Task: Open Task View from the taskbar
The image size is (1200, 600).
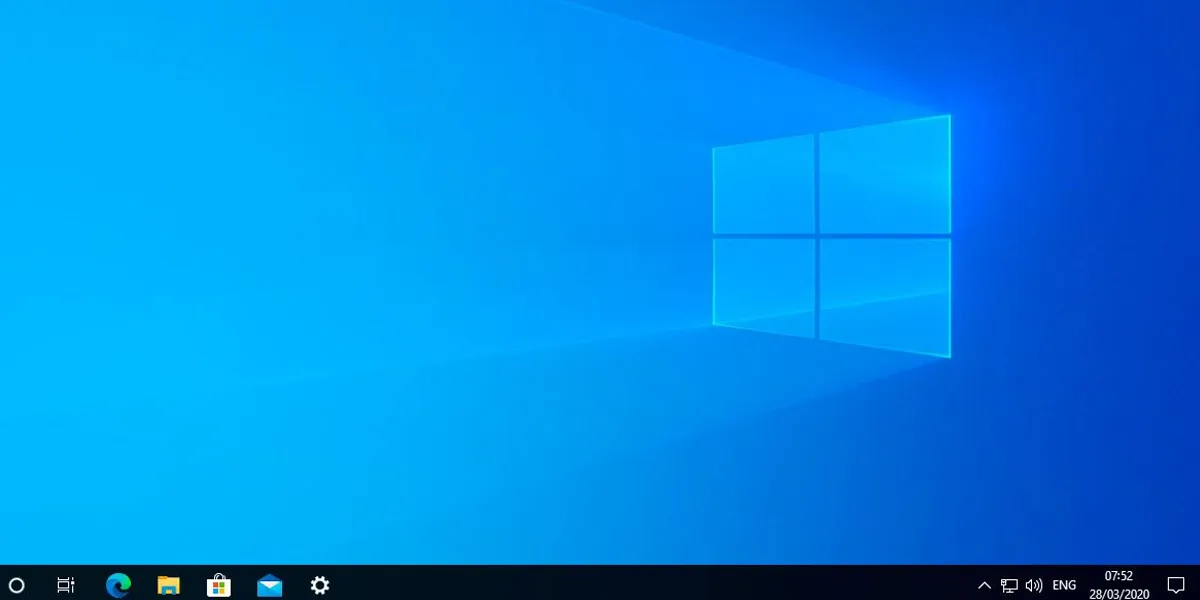Action: point(66,585)
